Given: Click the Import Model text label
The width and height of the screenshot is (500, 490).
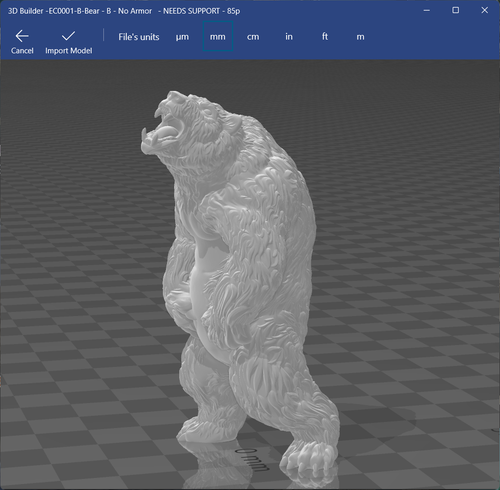Looking at the screenshot, I should (x=69, y=51).
